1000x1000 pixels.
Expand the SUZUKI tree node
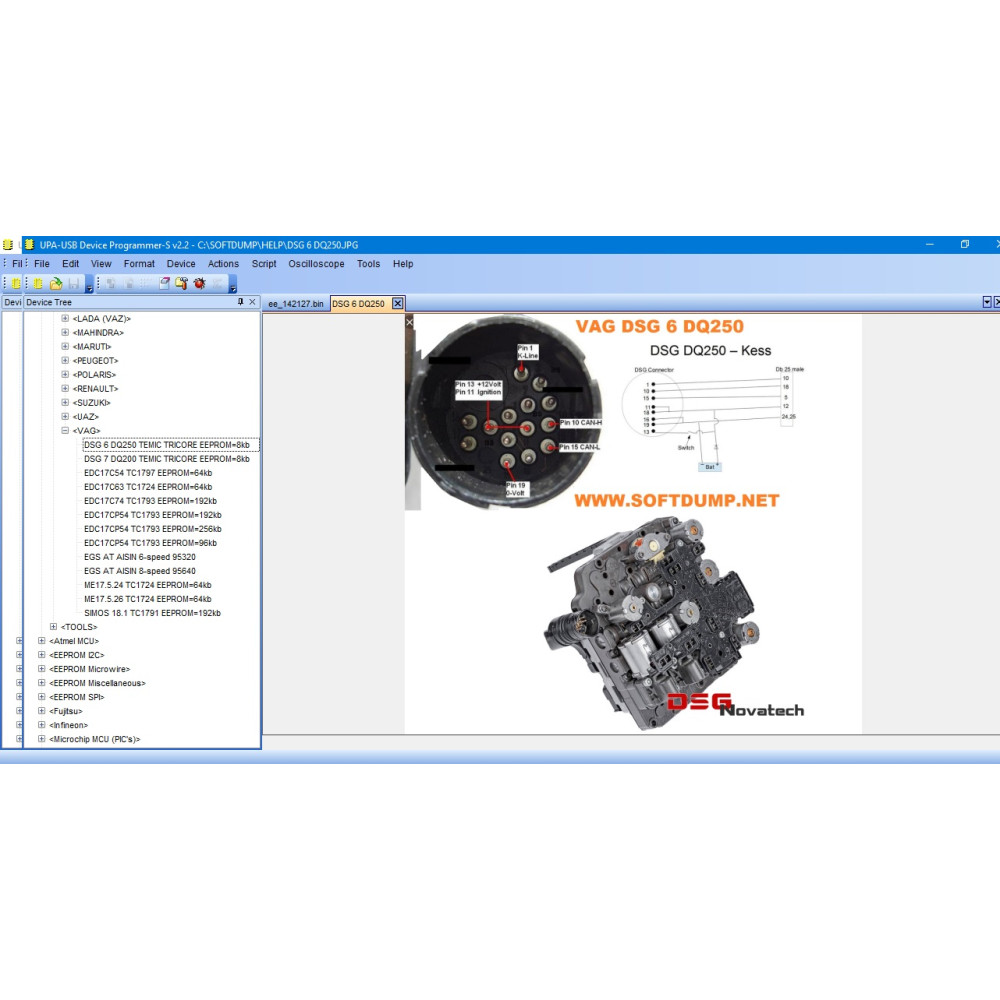[x=65, y=402]
